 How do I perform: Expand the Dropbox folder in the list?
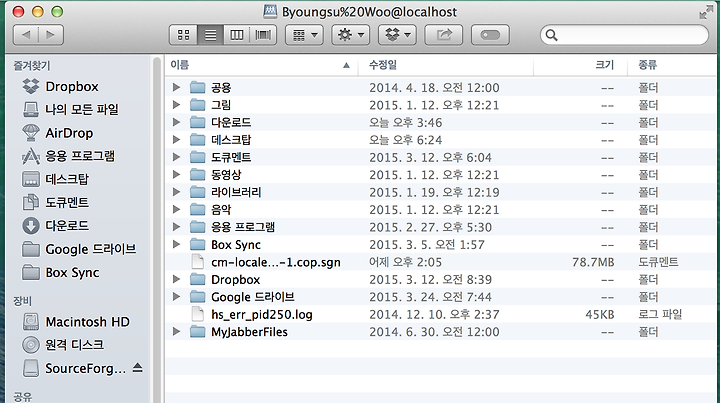click(176, 279)
